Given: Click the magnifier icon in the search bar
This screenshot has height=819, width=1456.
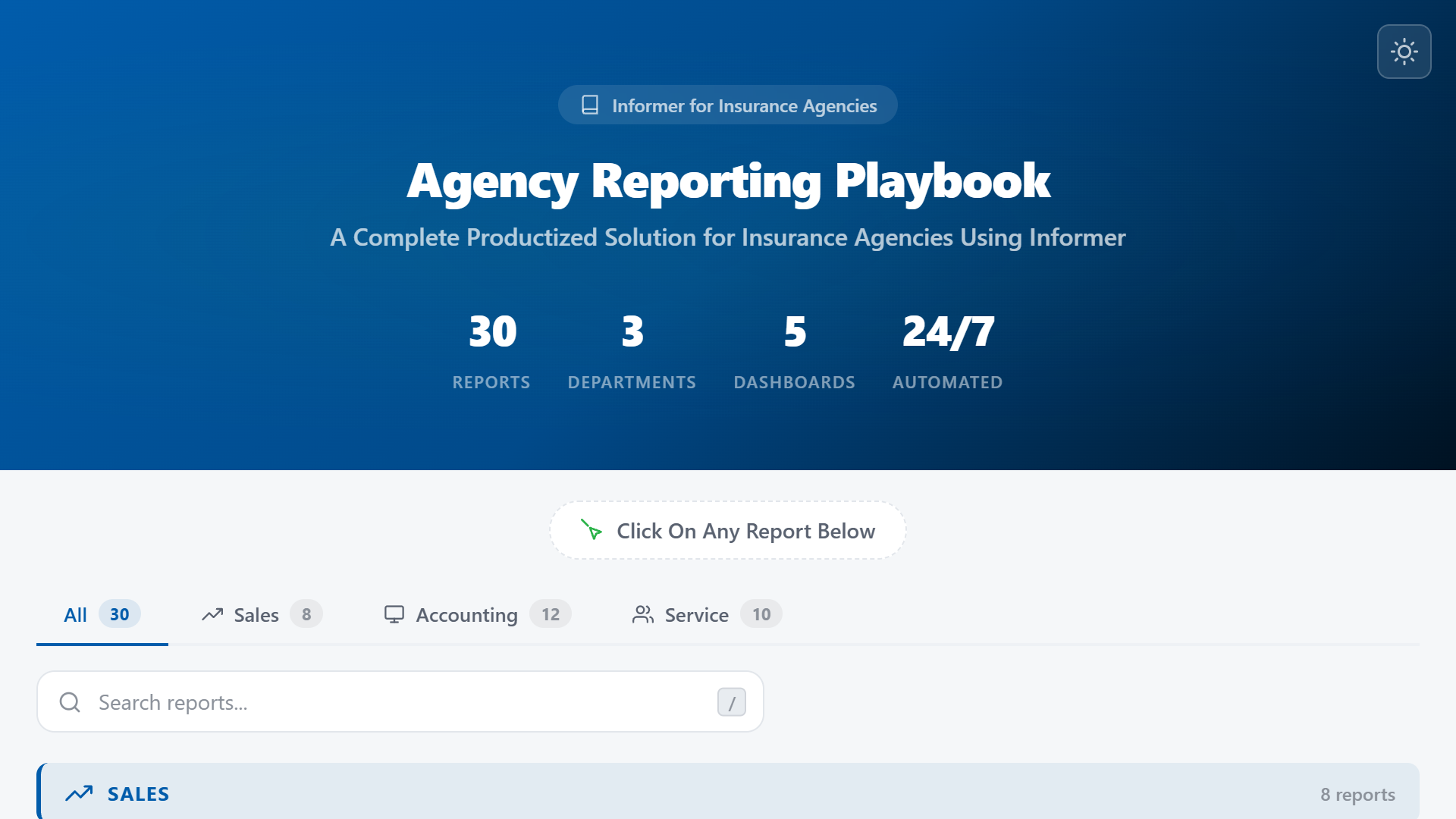Looking at the screenshot, I should pos(71,701).
